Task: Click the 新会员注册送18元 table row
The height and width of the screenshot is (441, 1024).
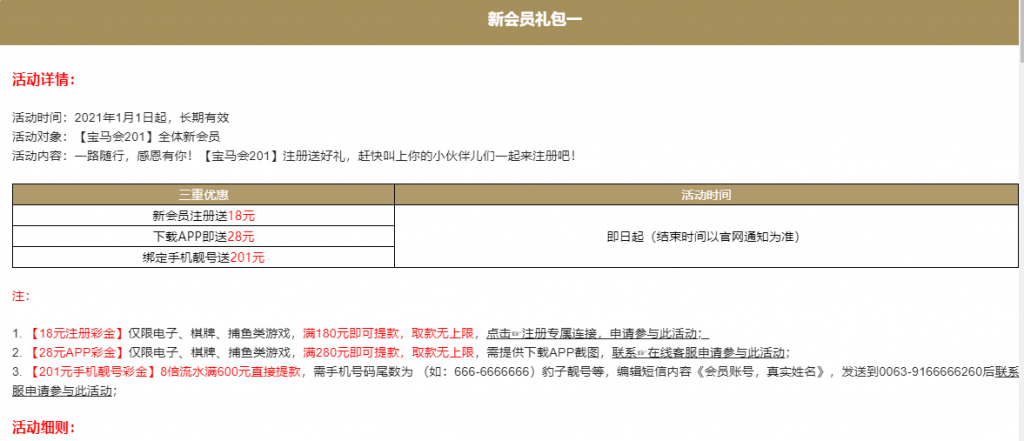Action: pyautogui.click(x=203, y=215)
